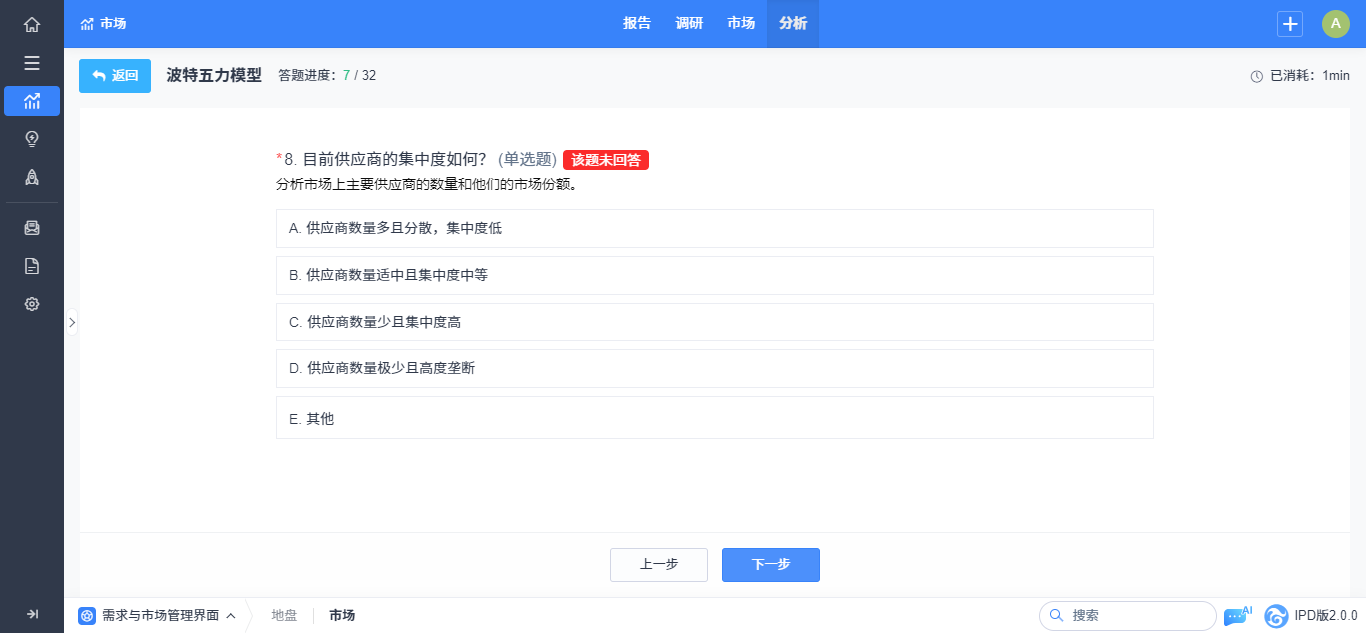Switch to the 报告 tab
1366x633 pixels.
tap(637, 24)
